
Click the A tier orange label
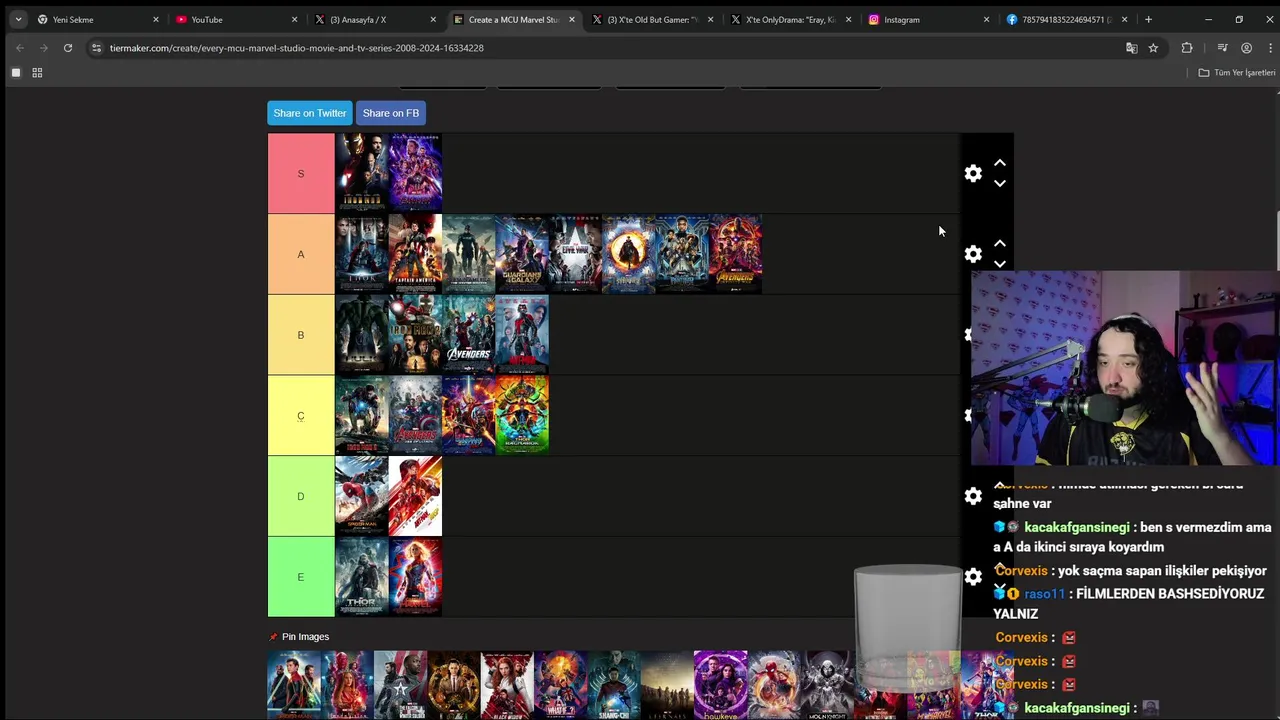[x=301, y=254]
